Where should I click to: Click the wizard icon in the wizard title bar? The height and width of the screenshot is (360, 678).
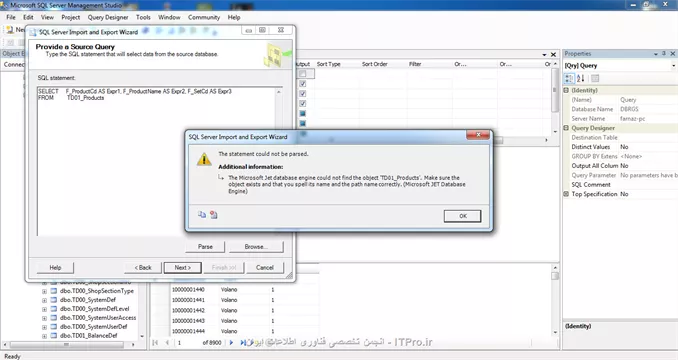(33, 32)
